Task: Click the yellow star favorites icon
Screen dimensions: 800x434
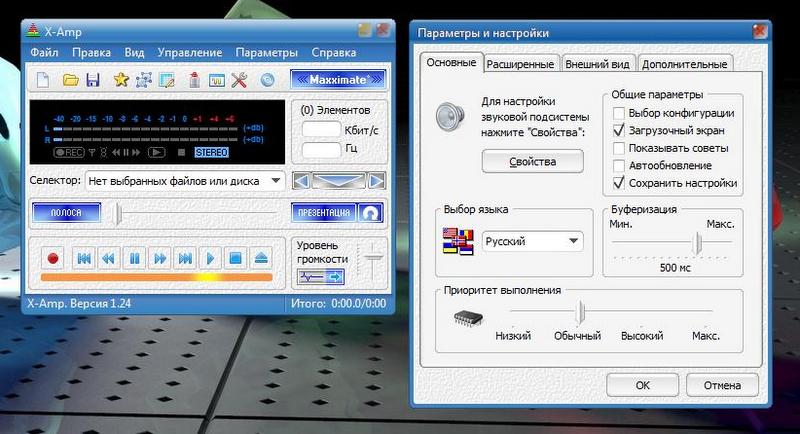Action: (121, 79)
